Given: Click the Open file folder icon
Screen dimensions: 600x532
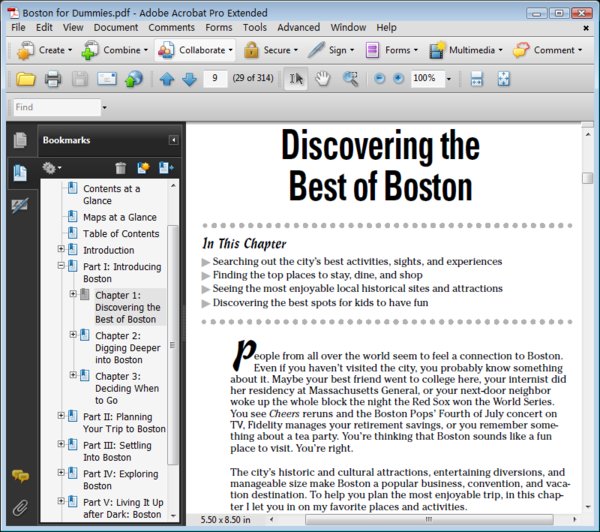Looking at the screenshot, I should coord(26,79).
